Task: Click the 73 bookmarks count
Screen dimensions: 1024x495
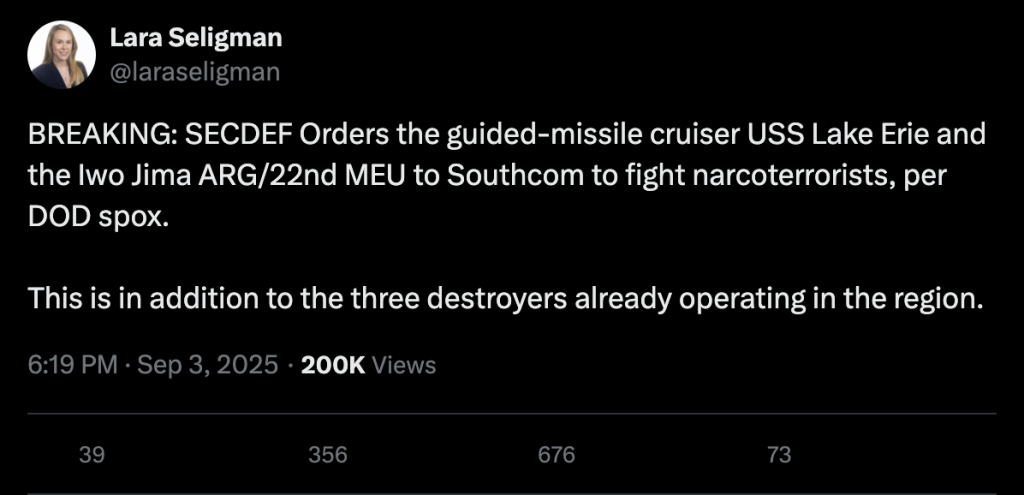Action: click(x=779, y=455)
